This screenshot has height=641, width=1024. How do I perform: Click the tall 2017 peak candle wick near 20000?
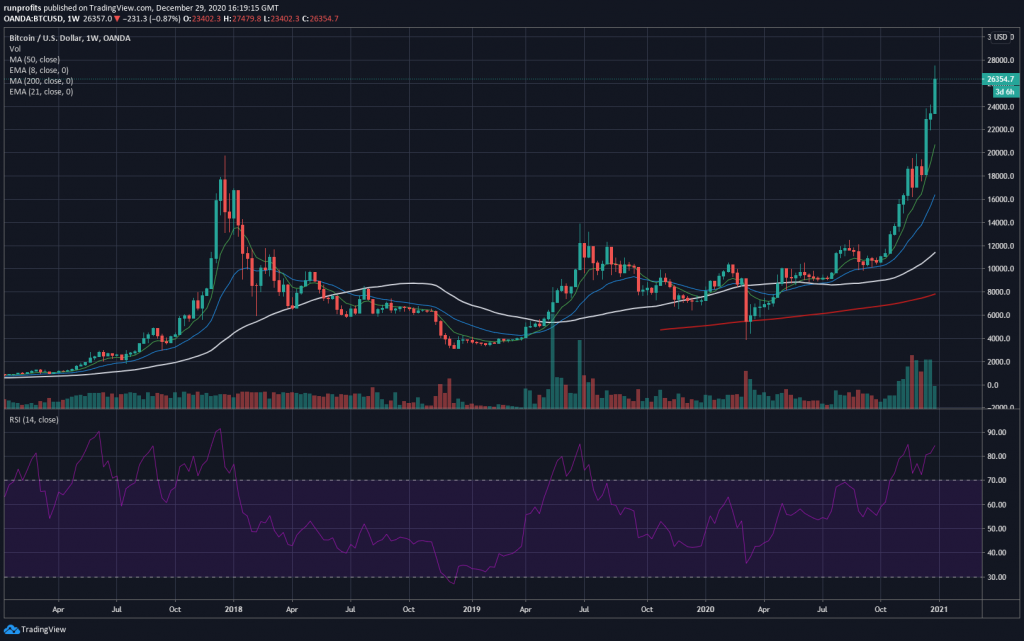coord(225,162)
